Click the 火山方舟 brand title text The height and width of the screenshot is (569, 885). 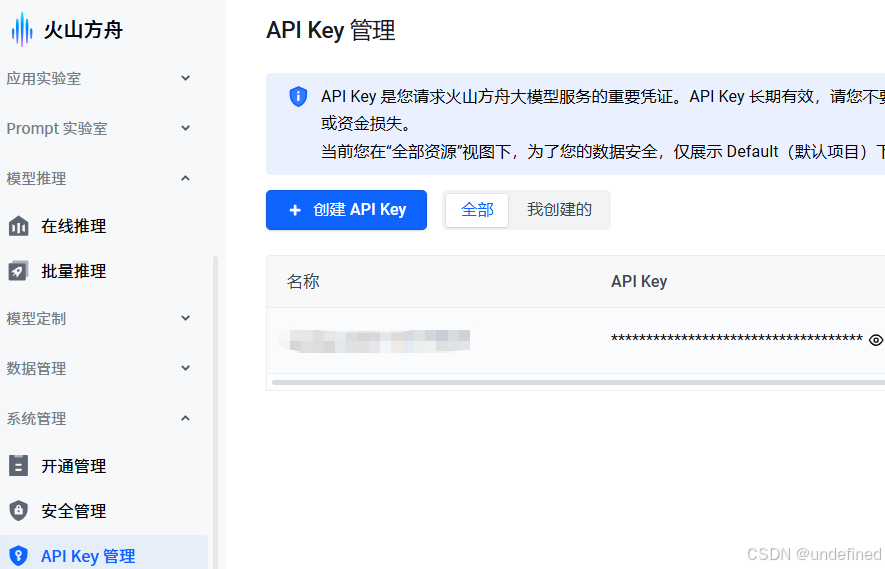[x=83, y=30]
